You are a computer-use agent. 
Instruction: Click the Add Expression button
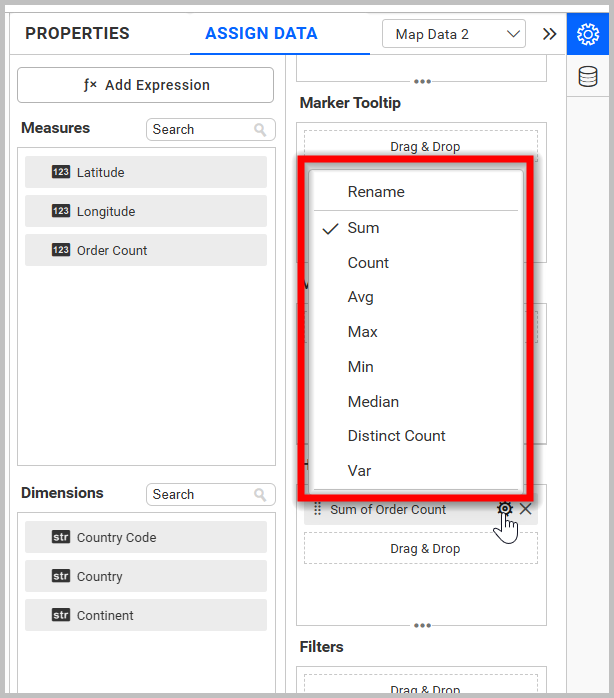[146, 85]
